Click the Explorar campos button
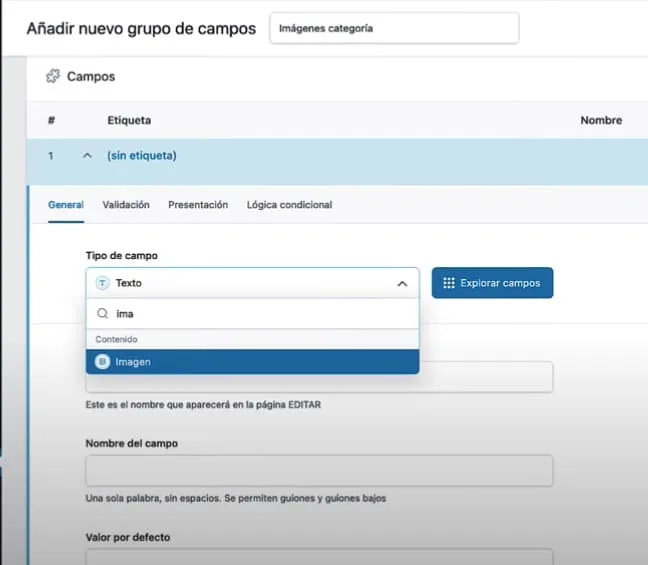Screen dimensions: 648x565 (492, 283)
